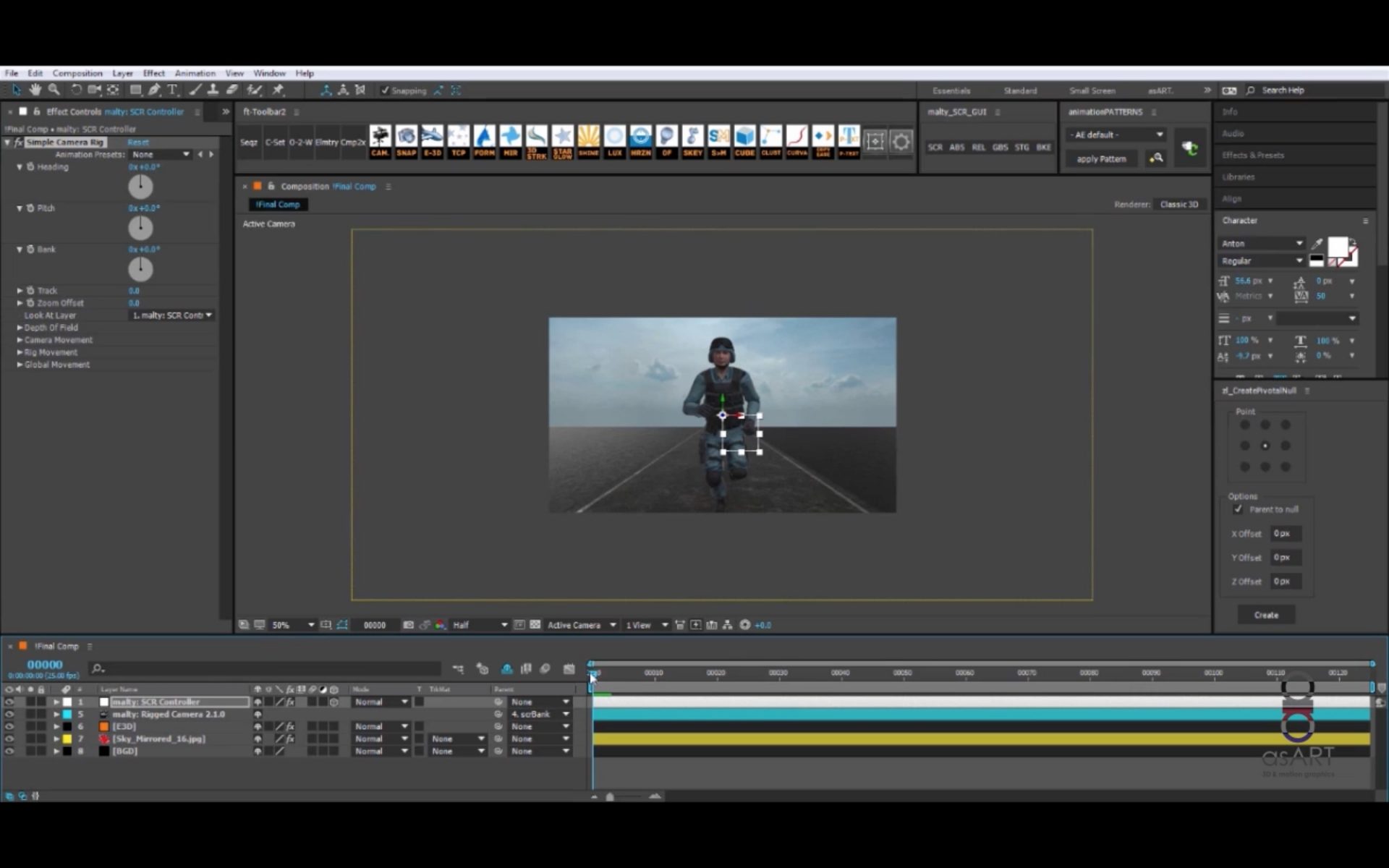This screenshot has height=868, width=1389.
Task: Click the apply Pattern button
Action: pyautogui.click(x=1101, y=158)
